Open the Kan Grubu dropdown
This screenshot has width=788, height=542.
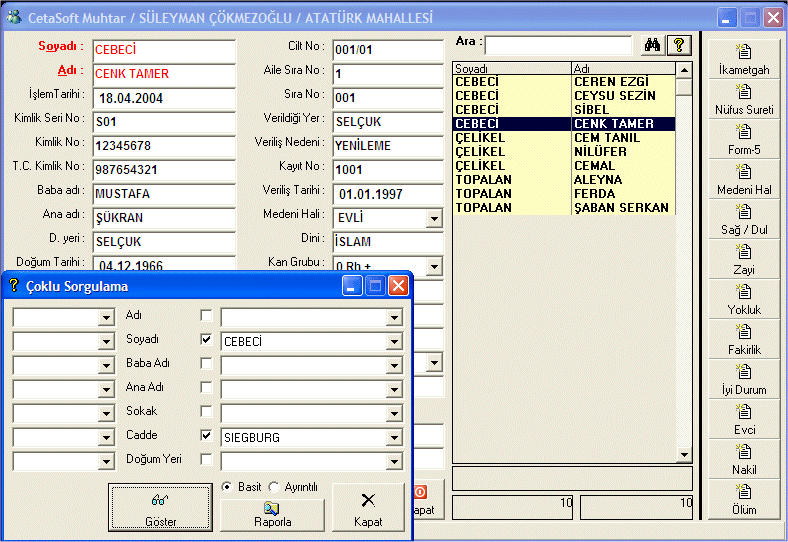(x=434, y=267)
